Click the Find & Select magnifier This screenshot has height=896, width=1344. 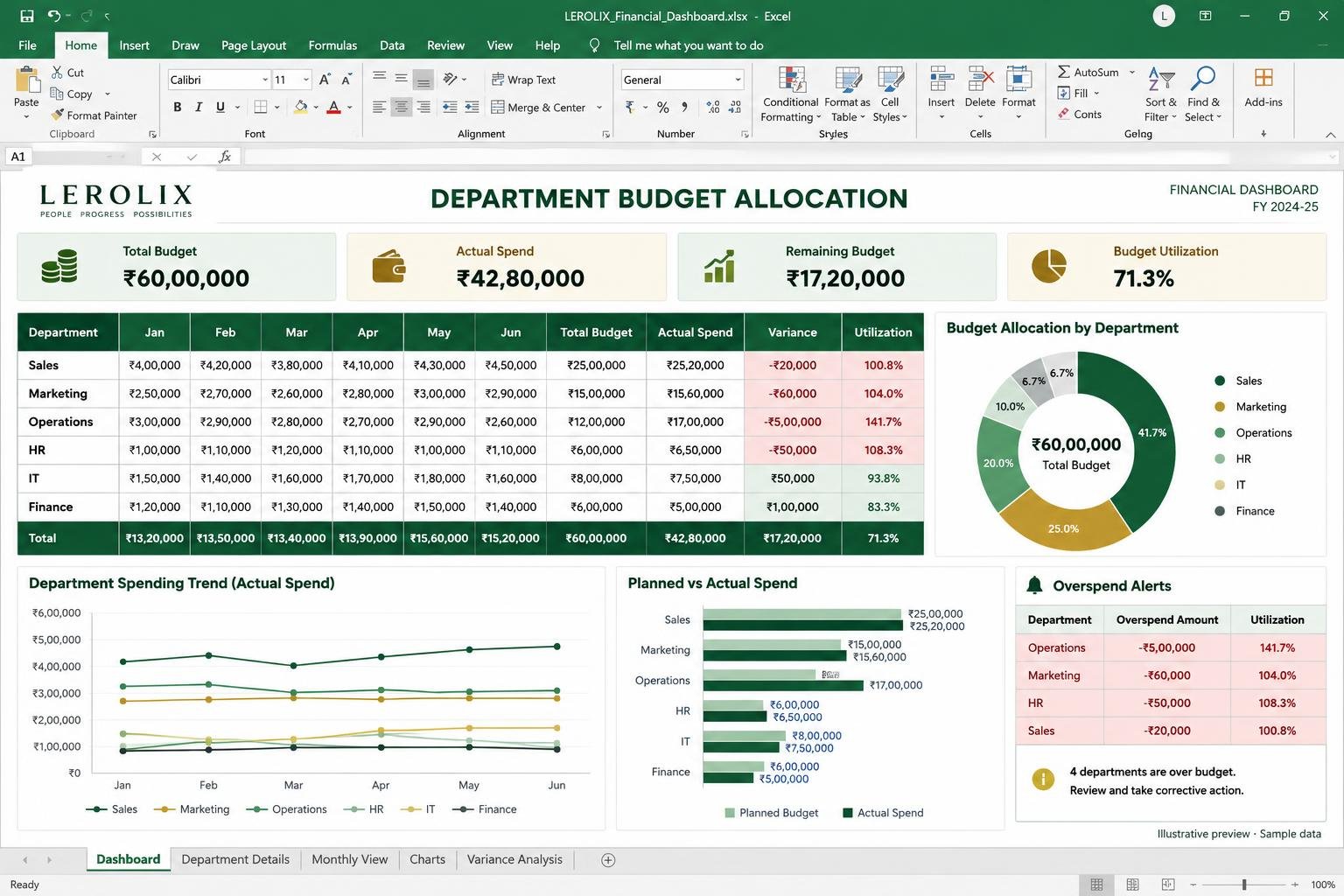pyautogui.click(x=1203, y=79)
